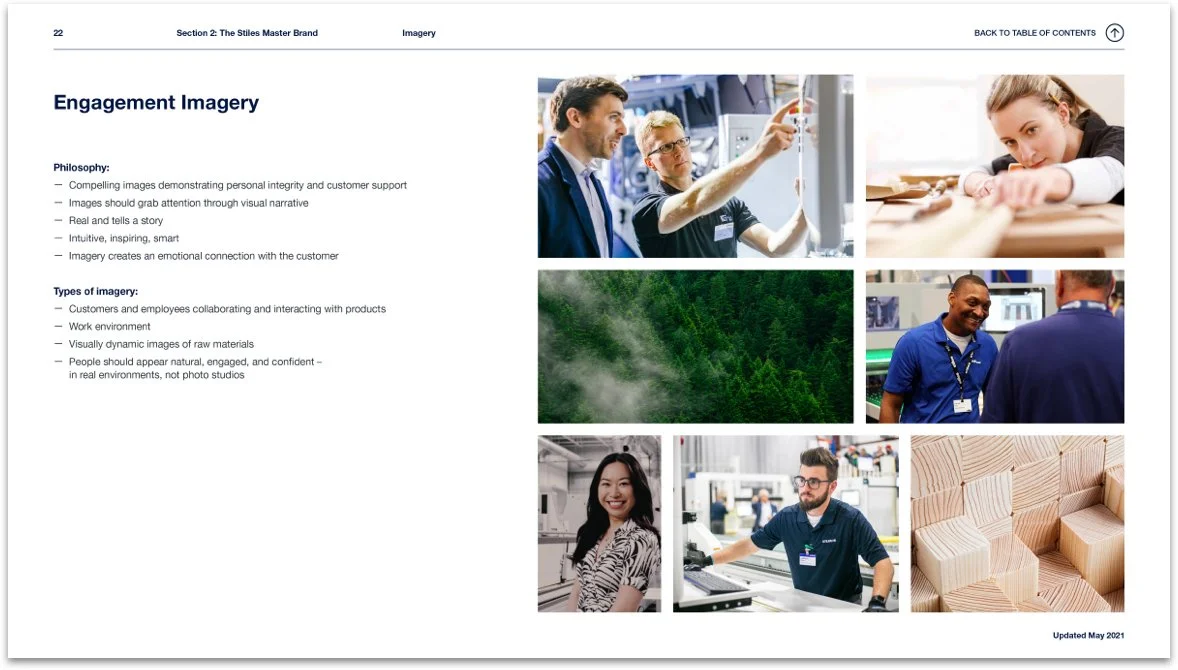Click the Types of imagery: subheading
Viewport: 1178px width, 670px height.
coord(95,291)
